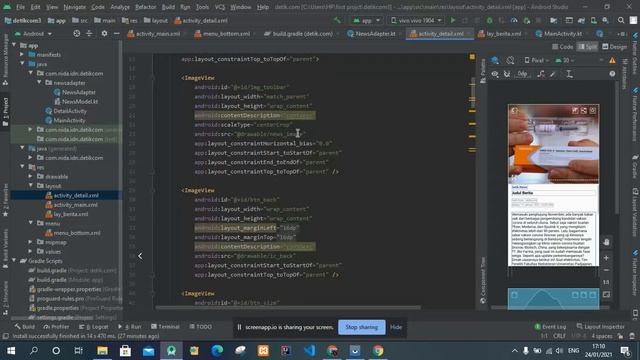The image size is (640, 360).
Task: Open Chrome from Windows taskbar
Action: [378, 351]
